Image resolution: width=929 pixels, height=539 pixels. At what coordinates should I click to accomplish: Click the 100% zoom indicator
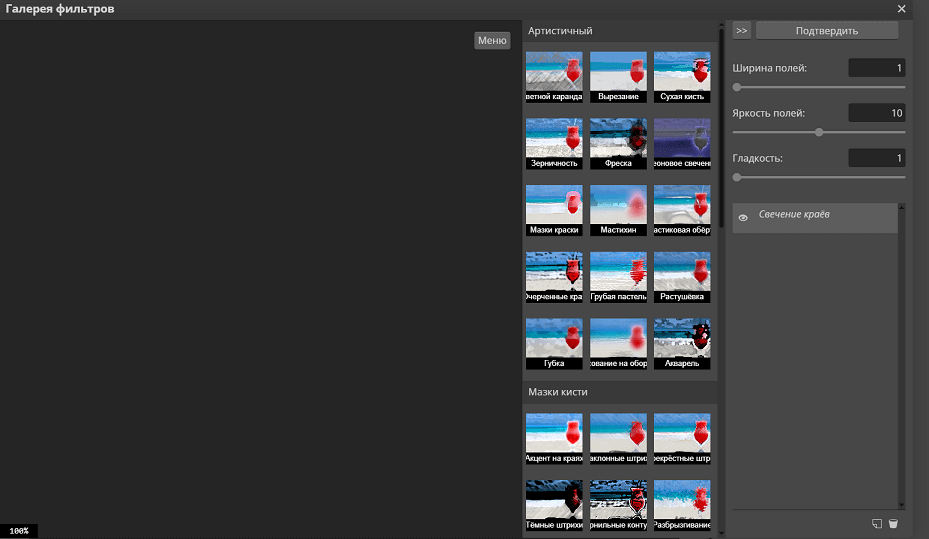click(18, 531)
